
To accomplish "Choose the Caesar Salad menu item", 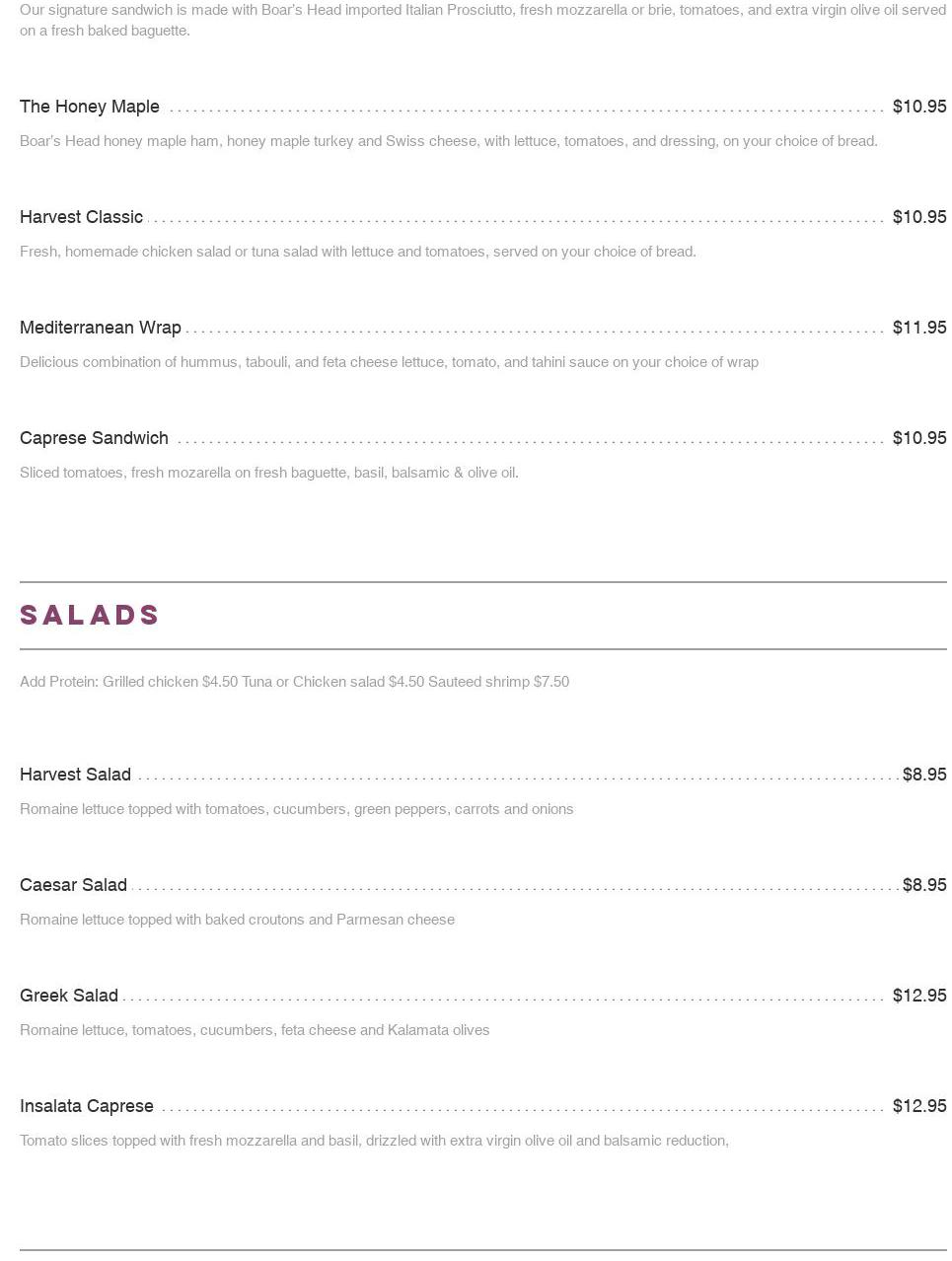I will point(73,885).
